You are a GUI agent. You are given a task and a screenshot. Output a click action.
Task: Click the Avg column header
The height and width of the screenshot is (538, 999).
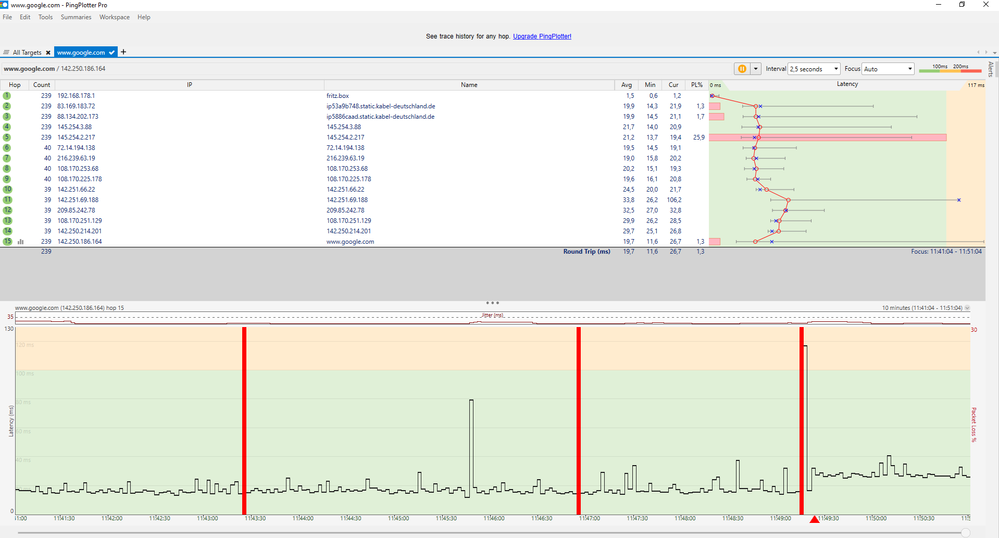click(627, 85)
